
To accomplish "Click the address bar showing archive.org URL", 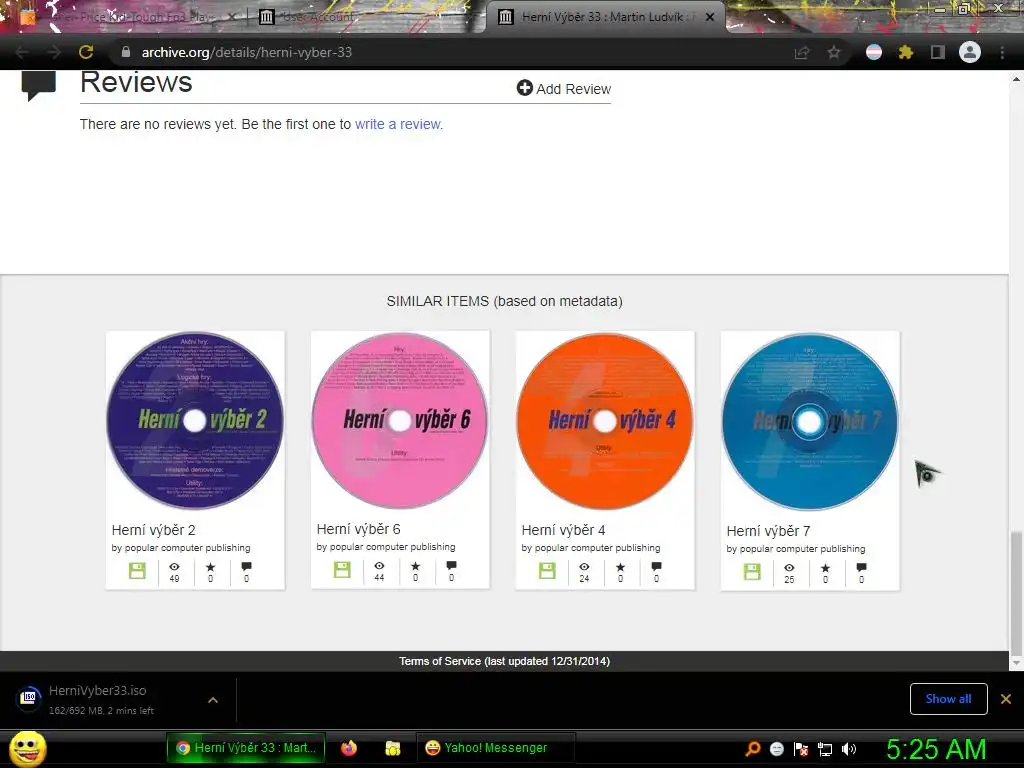I will (x=457, y=52).
